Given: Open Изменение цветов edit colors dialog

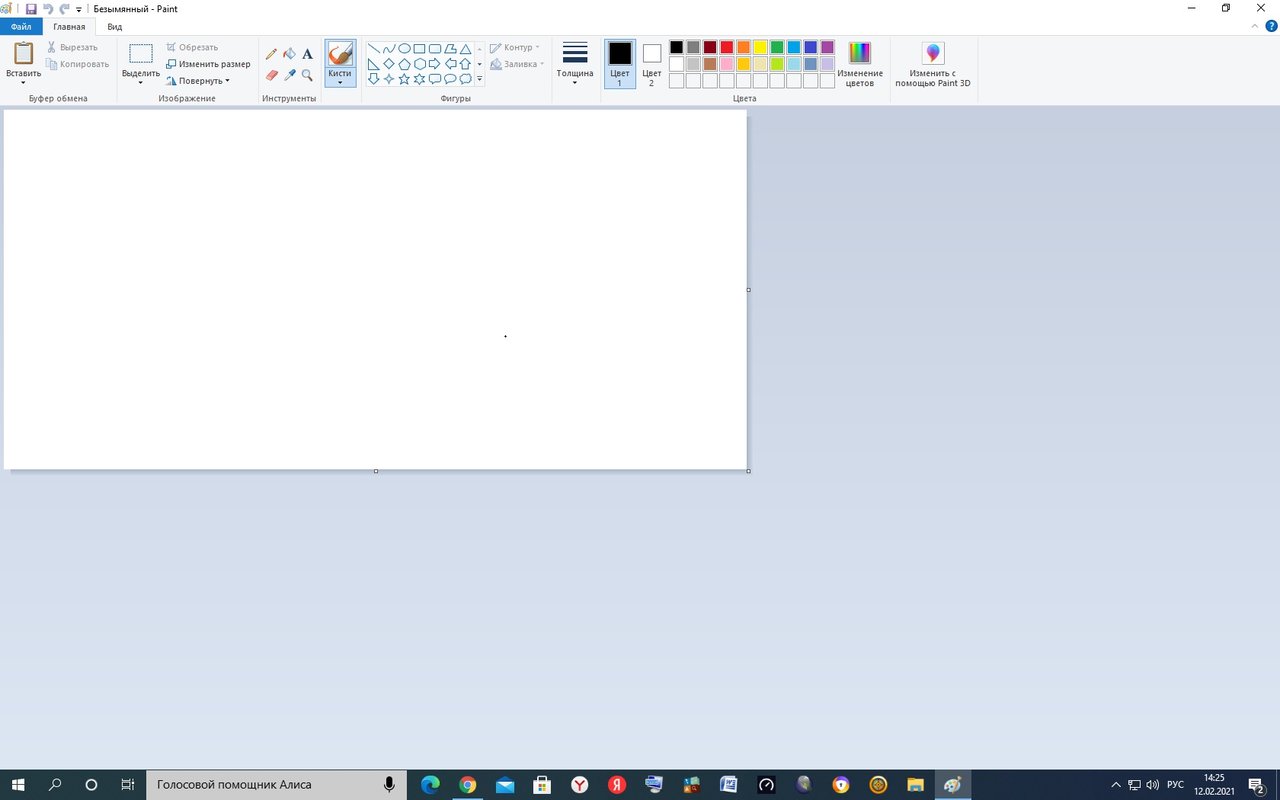Looking at the screenshot, I should 860,64.
